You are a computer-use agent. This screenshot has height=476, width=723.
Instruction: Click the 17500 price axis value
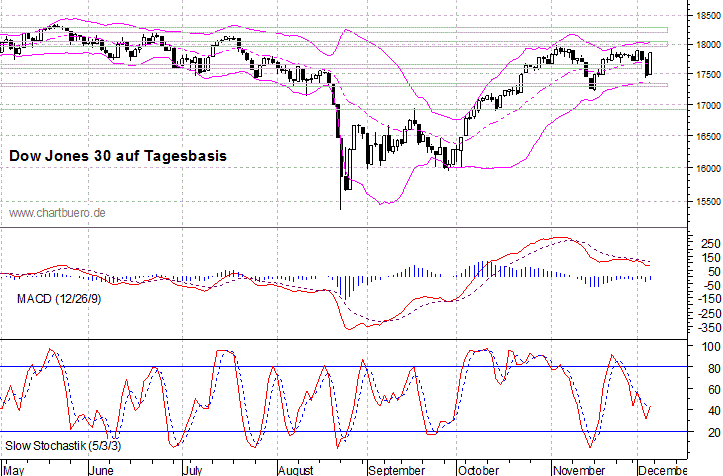[x=708, y=75]
